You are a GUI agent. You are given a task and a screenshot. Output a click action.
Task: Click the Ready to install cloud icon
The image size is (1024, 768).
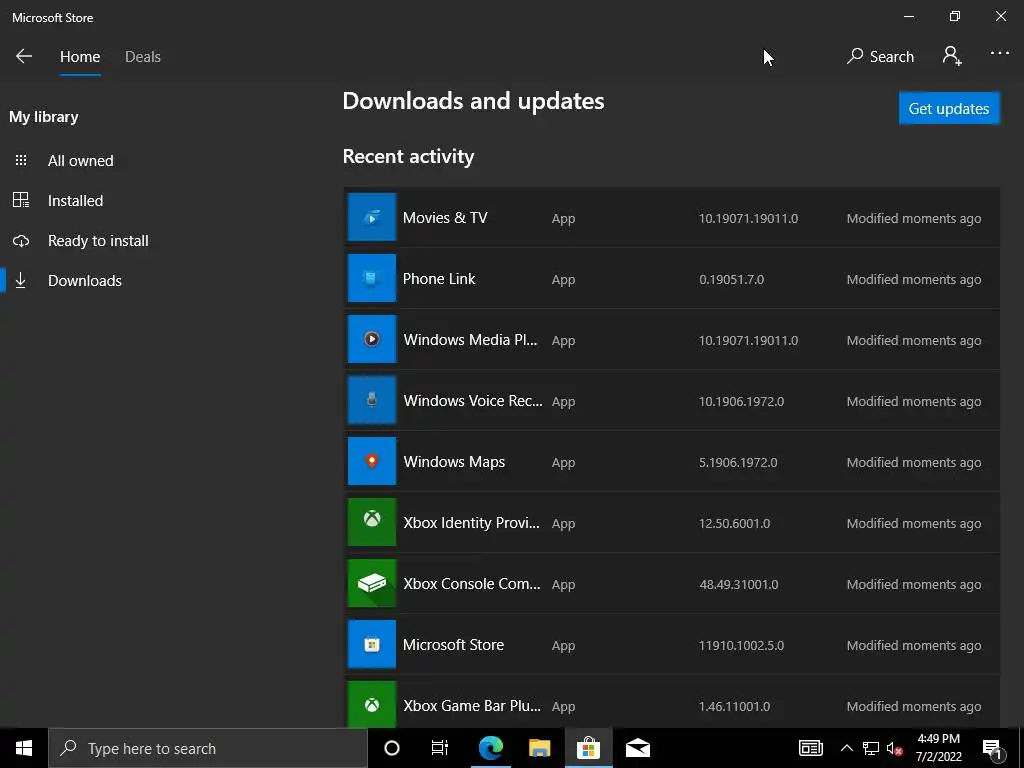(21, 241)
